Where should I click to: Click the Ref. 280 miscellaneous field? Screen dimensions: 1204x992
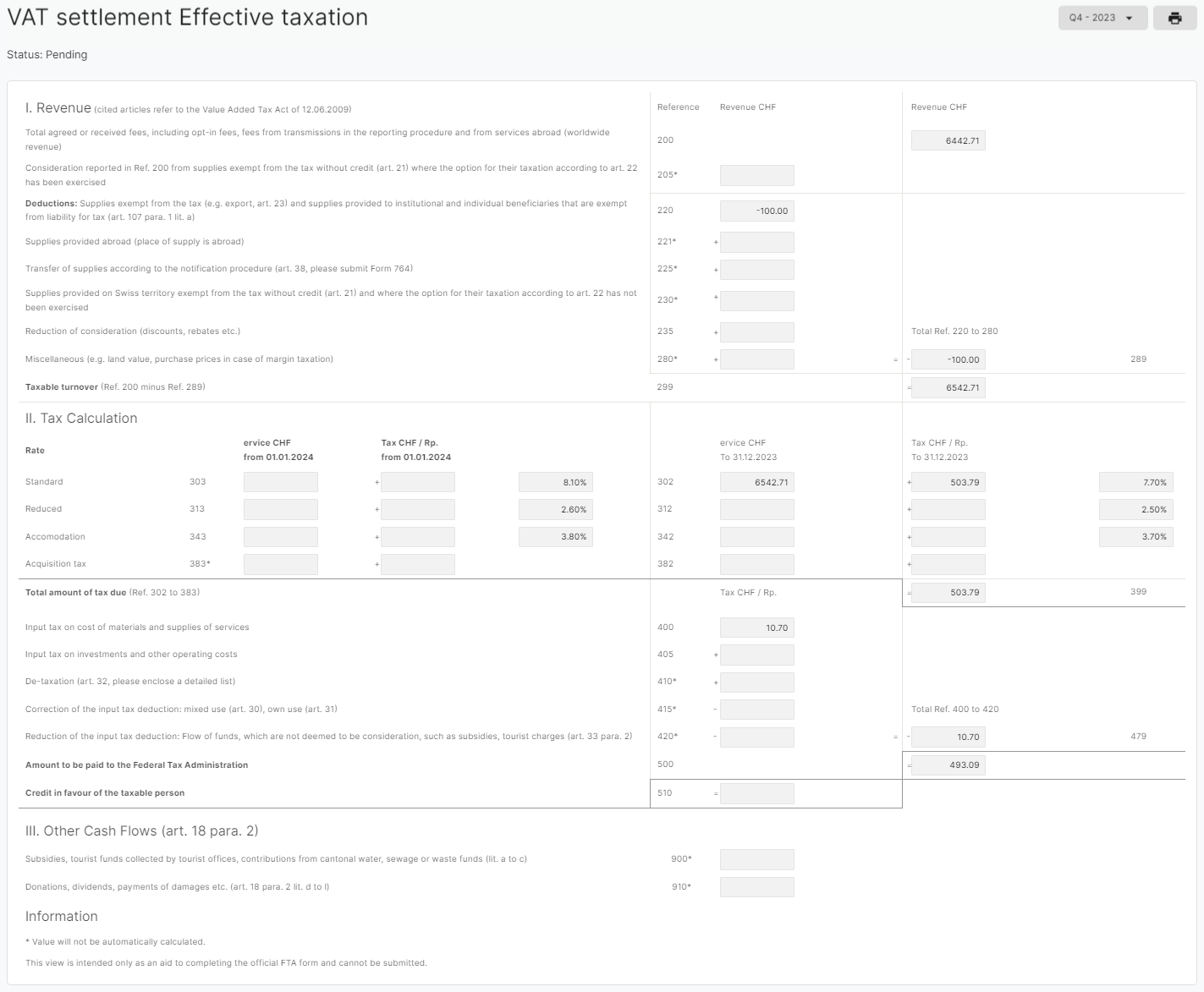[756, 359]
